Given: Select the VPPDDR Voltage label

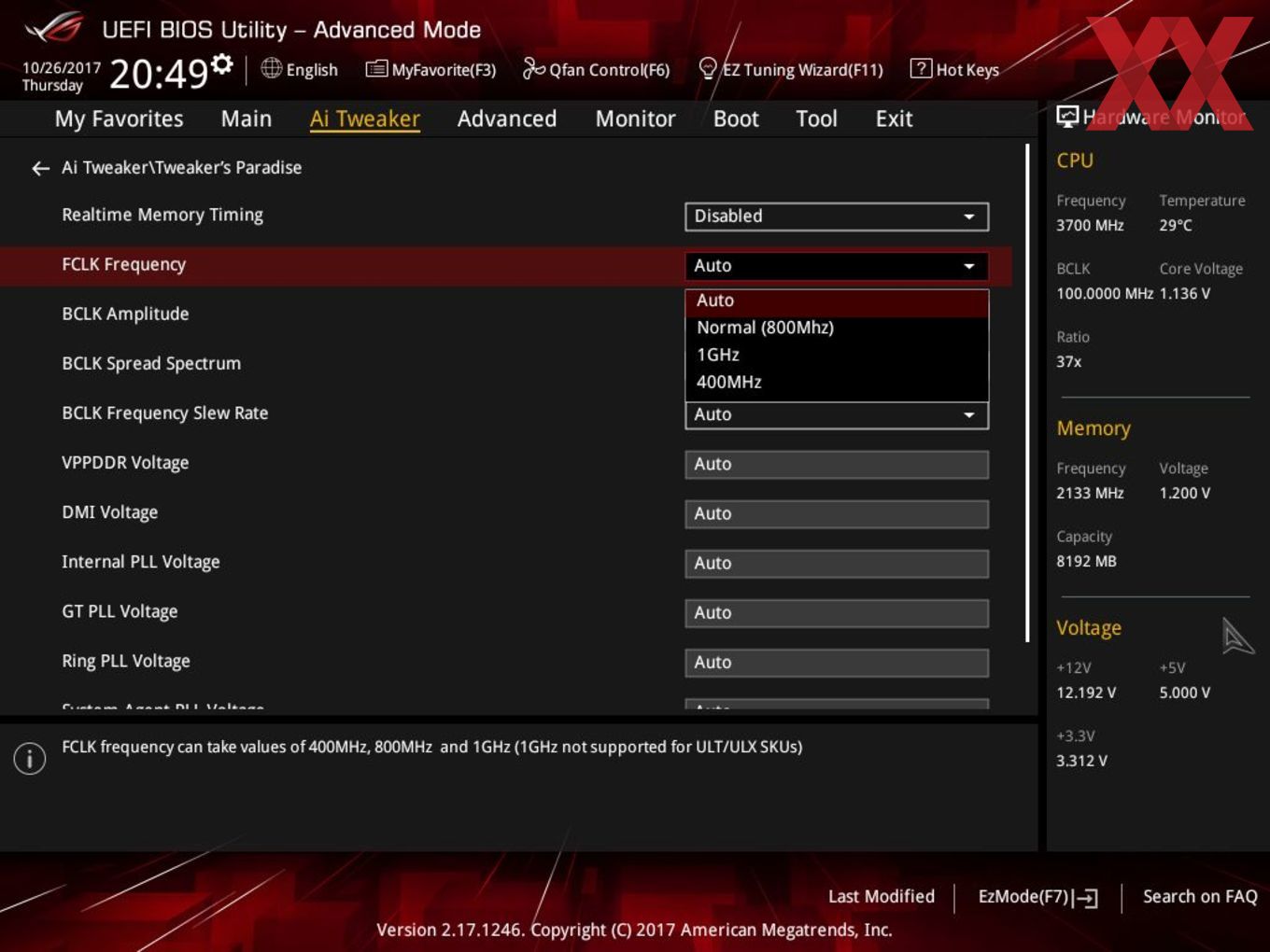Looking at the screenshot, I should click(125, 462).
